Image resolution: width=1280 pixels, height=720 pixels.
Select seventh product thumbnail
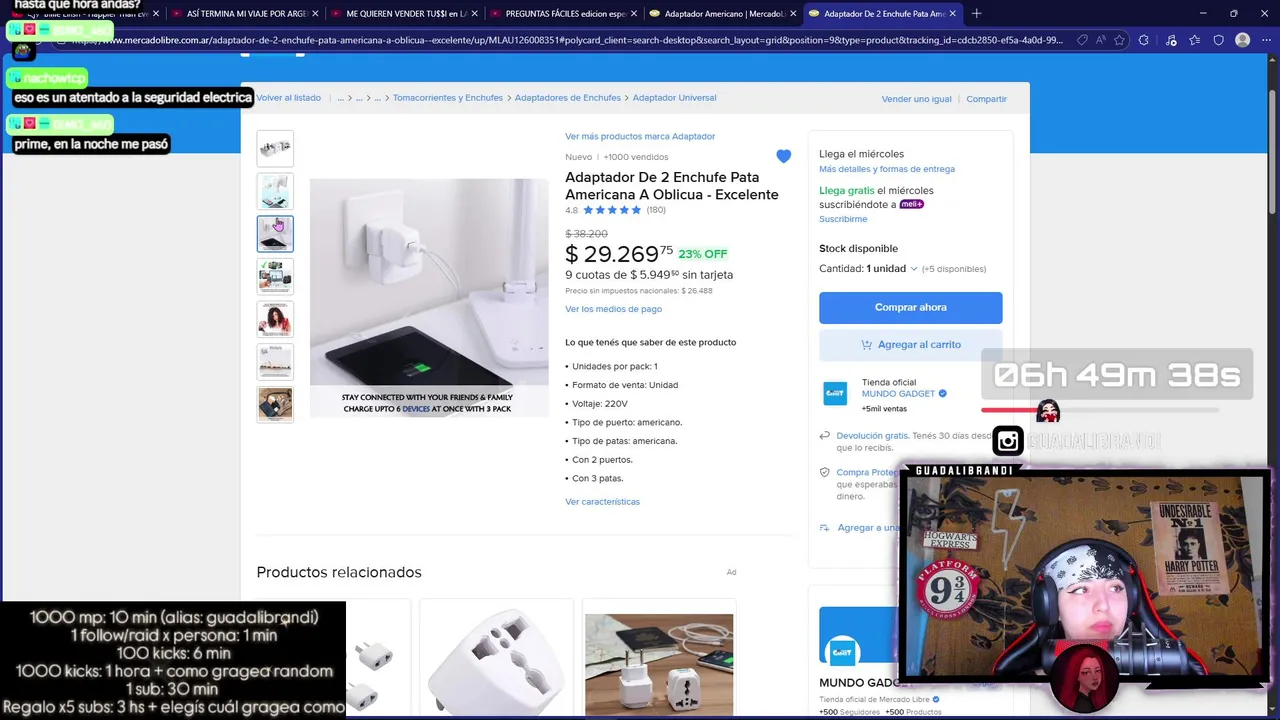coord(275,405)
